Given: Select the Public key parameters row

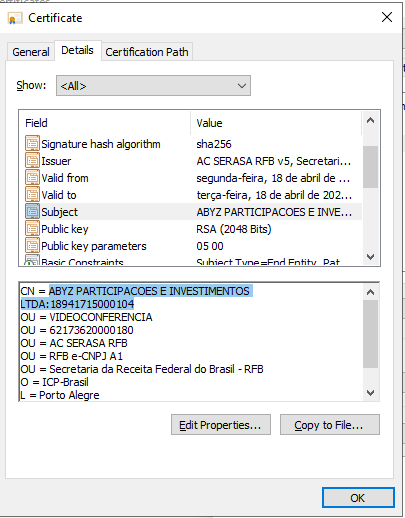Looking at the screenshot, I should (x=193, y=246).
